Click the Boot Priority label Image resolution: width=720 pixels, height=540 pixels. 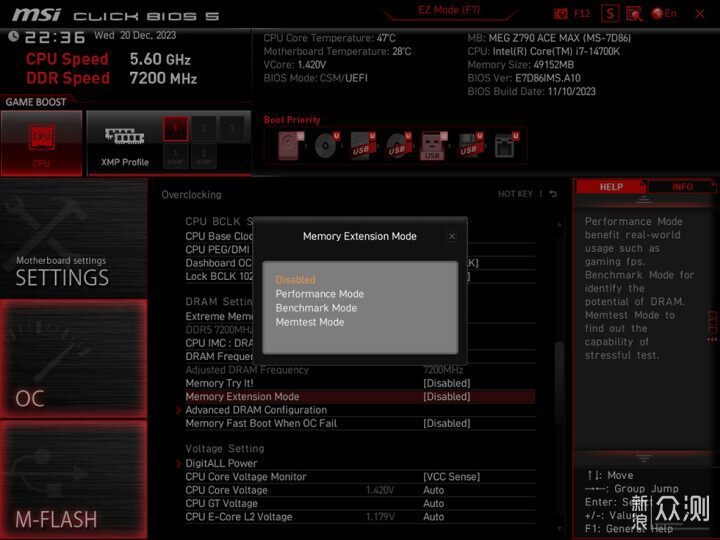tap(292, 120)
